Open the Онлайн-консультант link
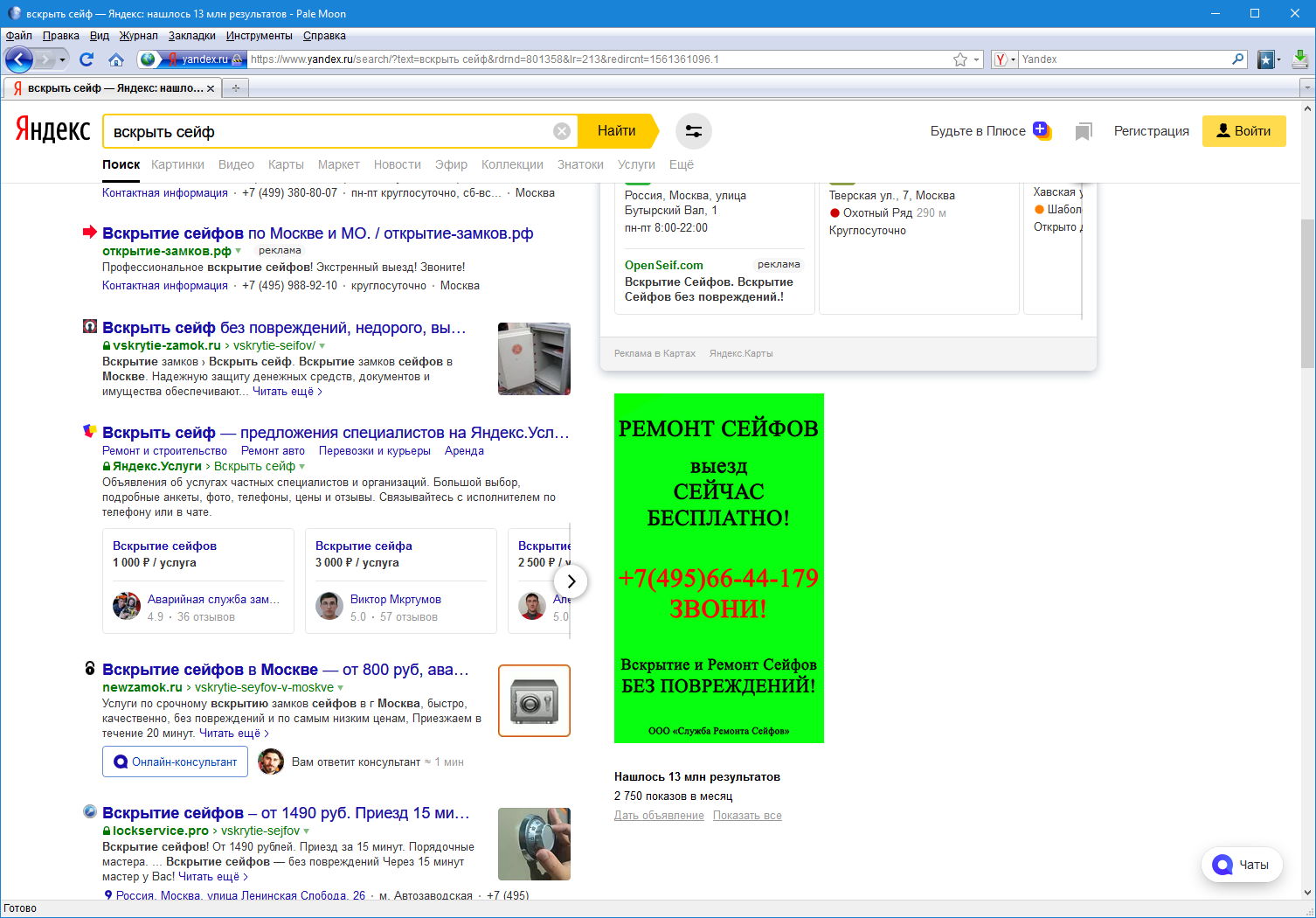Viewport: 1316px width, 918px height. pyautogui.click(x=175, y=762)
